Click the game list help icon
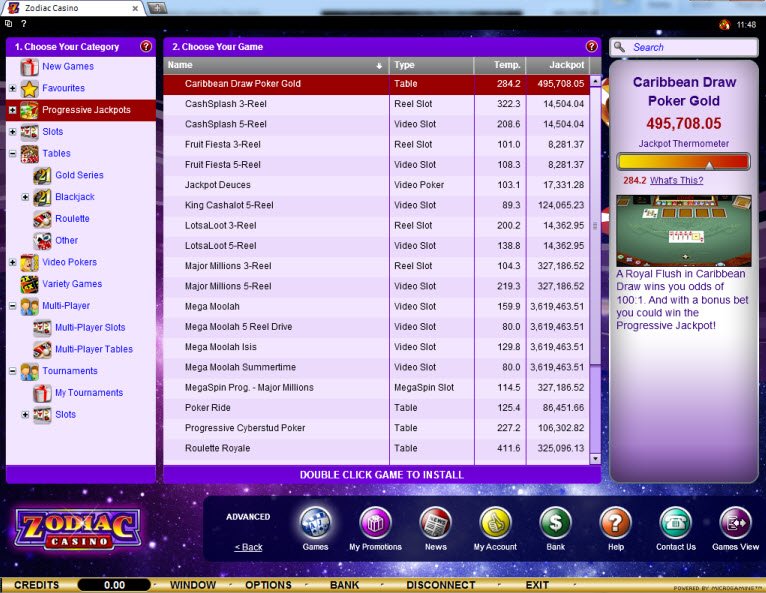This screenshot has height=593, width=766. (592, 46)
